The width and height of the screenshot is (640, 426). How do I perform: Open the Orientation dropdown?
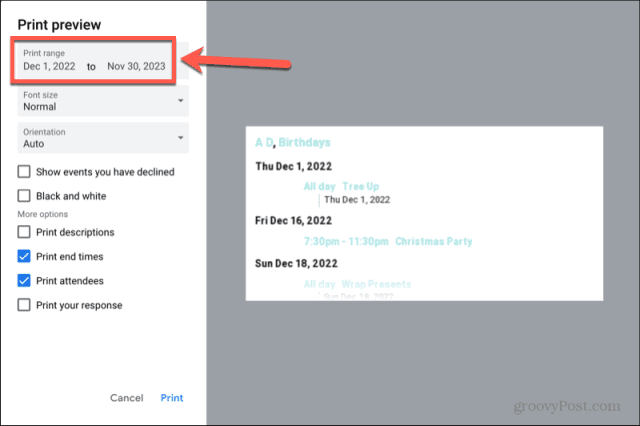pos(103,138)
